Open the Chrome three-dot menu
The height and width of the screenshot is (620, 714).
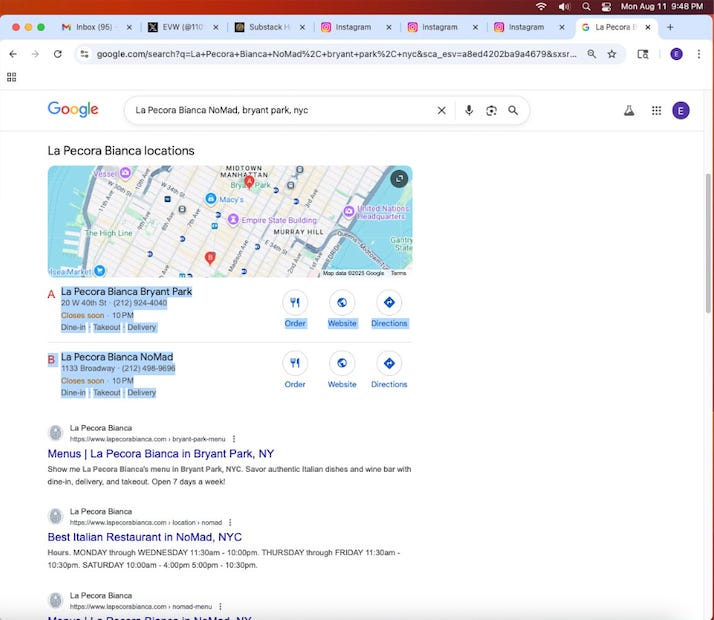[699, 54]
